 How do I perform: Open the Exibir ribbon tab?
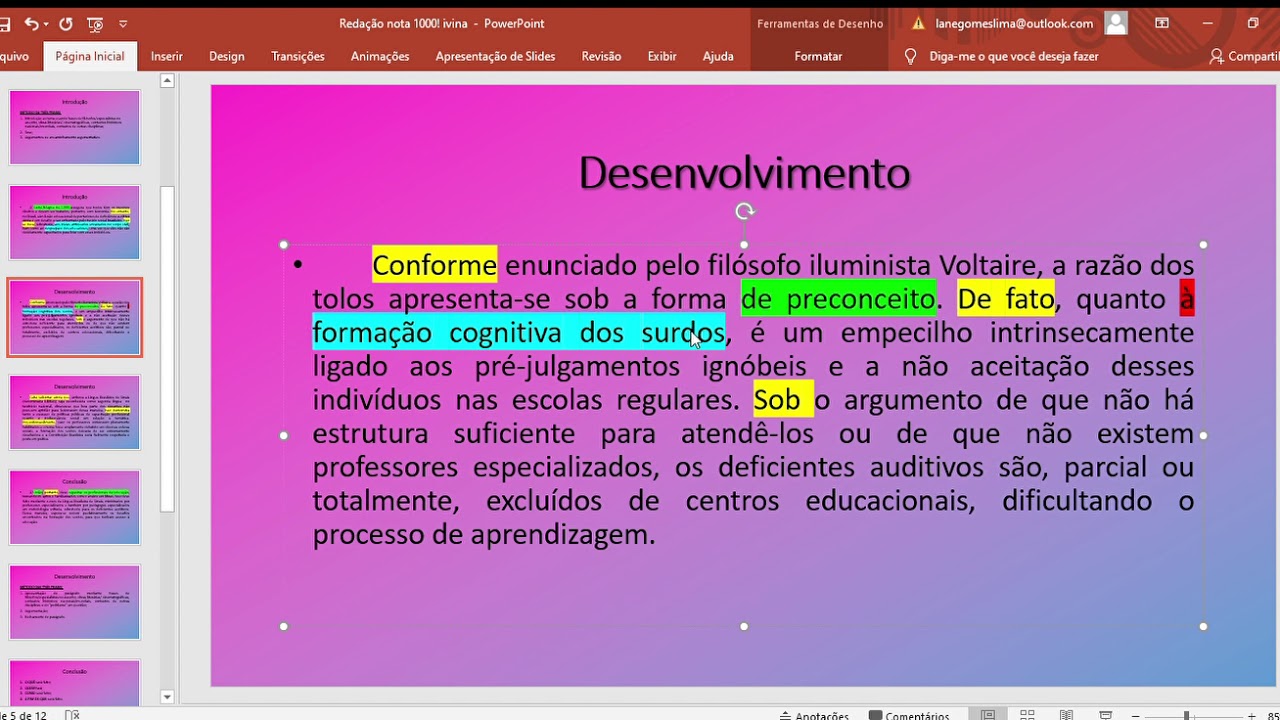(x=662, y=57)
